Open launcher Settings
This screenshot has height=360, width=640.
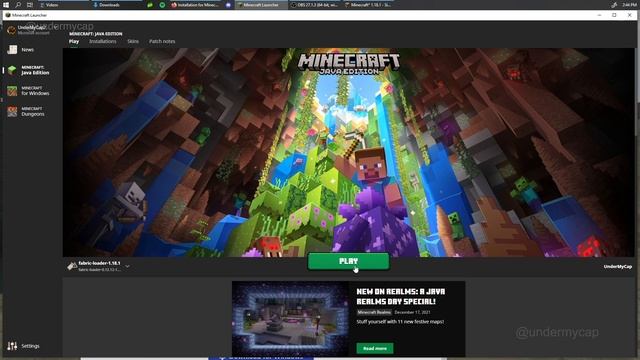tap(24, 346)
